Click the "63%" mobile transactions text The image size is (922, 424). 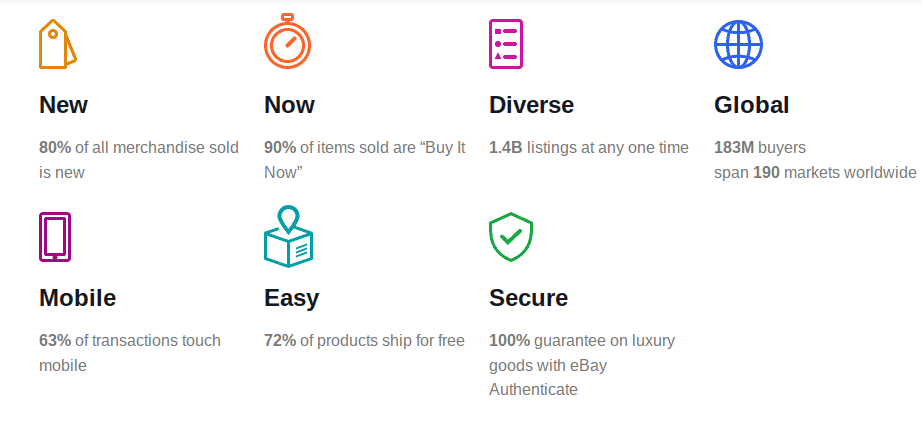click(55, 340)
